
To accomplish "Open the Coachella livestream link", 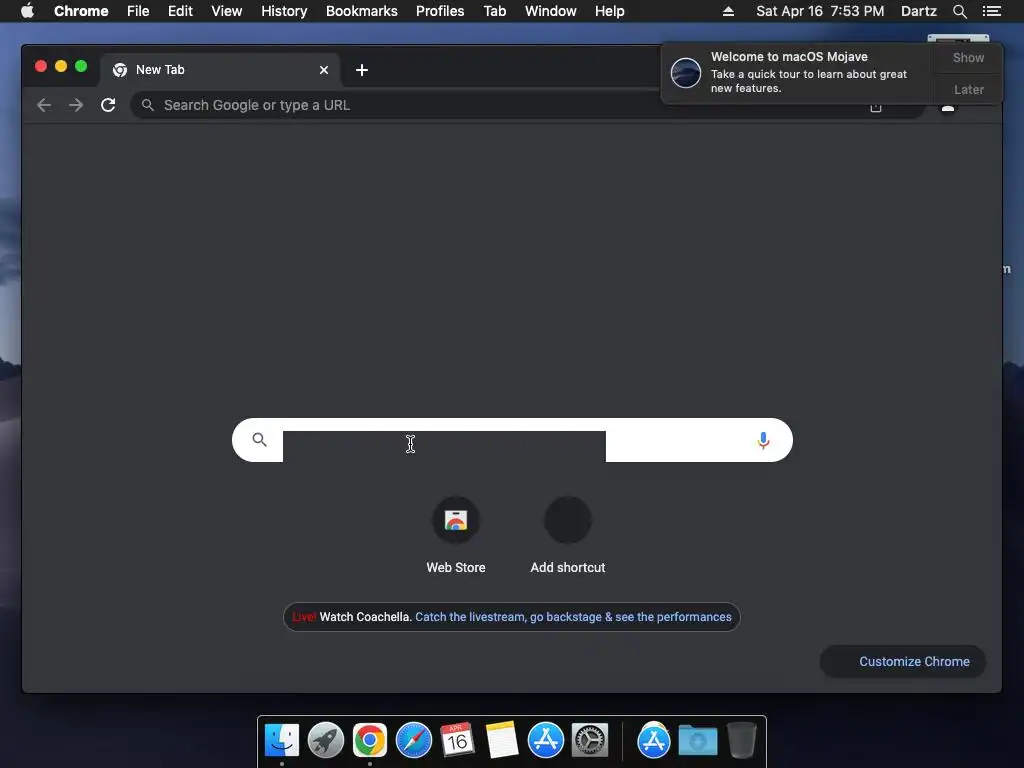I will coord(573,617).
